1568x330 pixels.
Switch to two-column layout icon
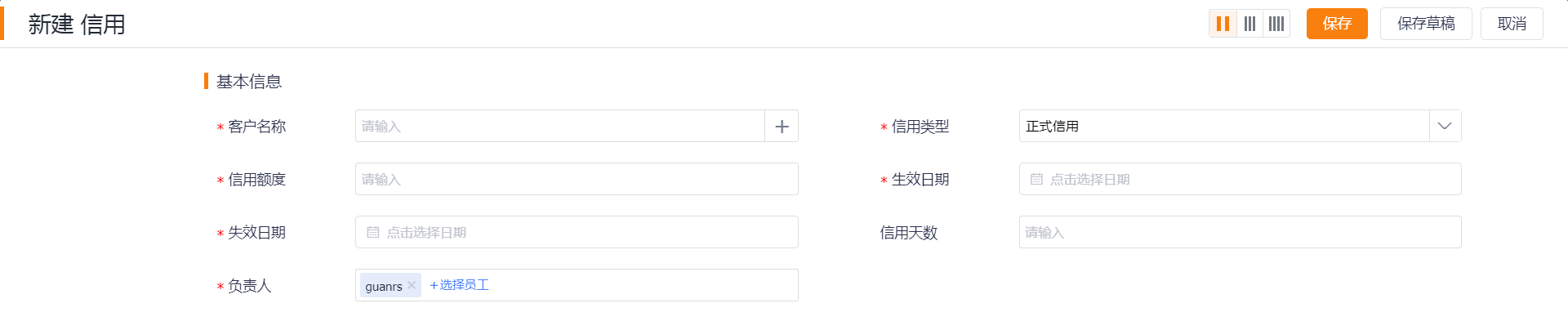(1223, 24)
